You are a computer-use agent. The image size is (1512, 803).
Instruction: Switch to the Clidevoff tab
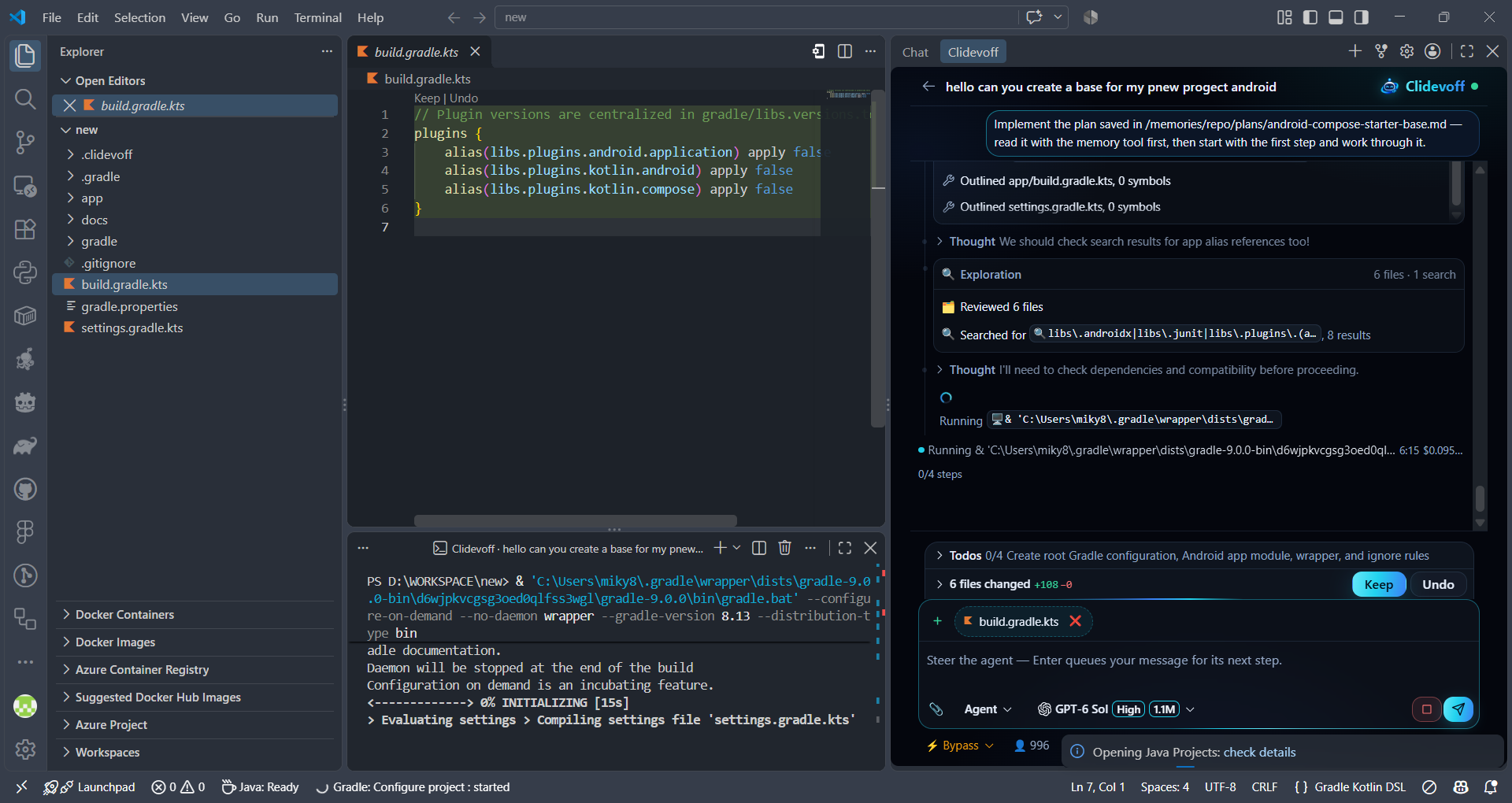973,52
